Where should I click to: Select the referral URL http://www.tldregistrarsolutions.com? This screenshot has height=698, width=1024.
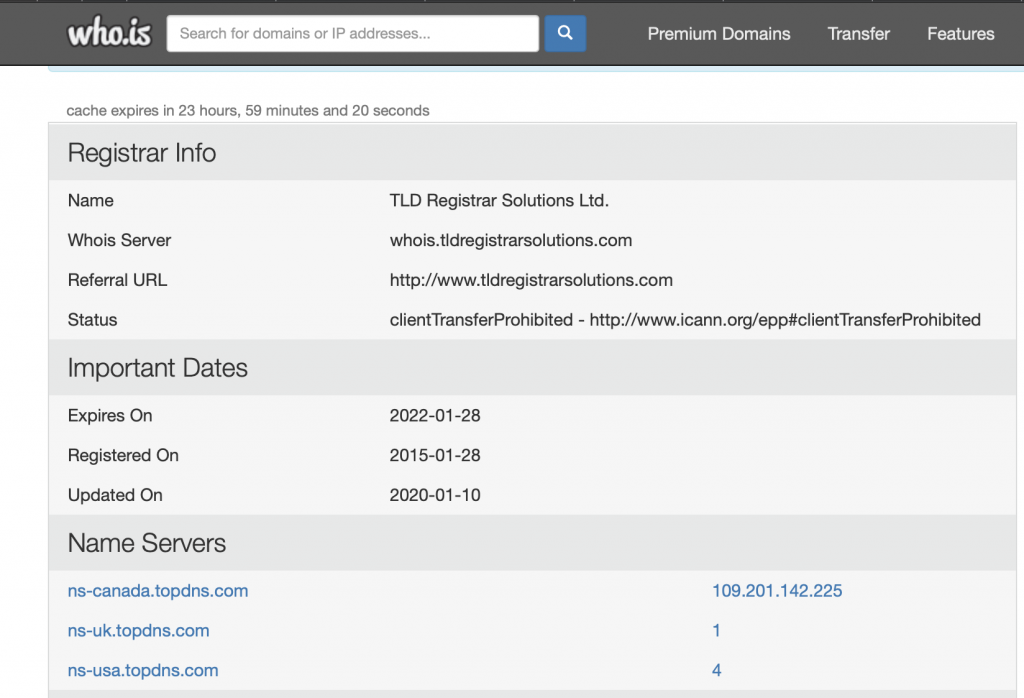(x=531, y=280)
